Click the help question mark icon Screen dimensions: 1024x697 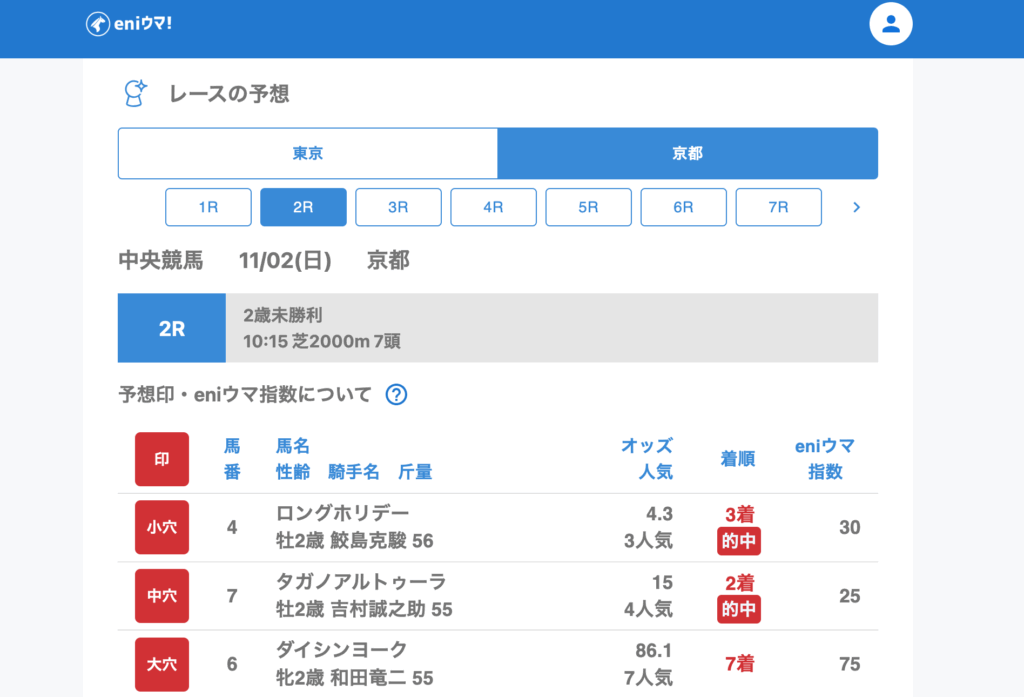[x=396, y=395]
